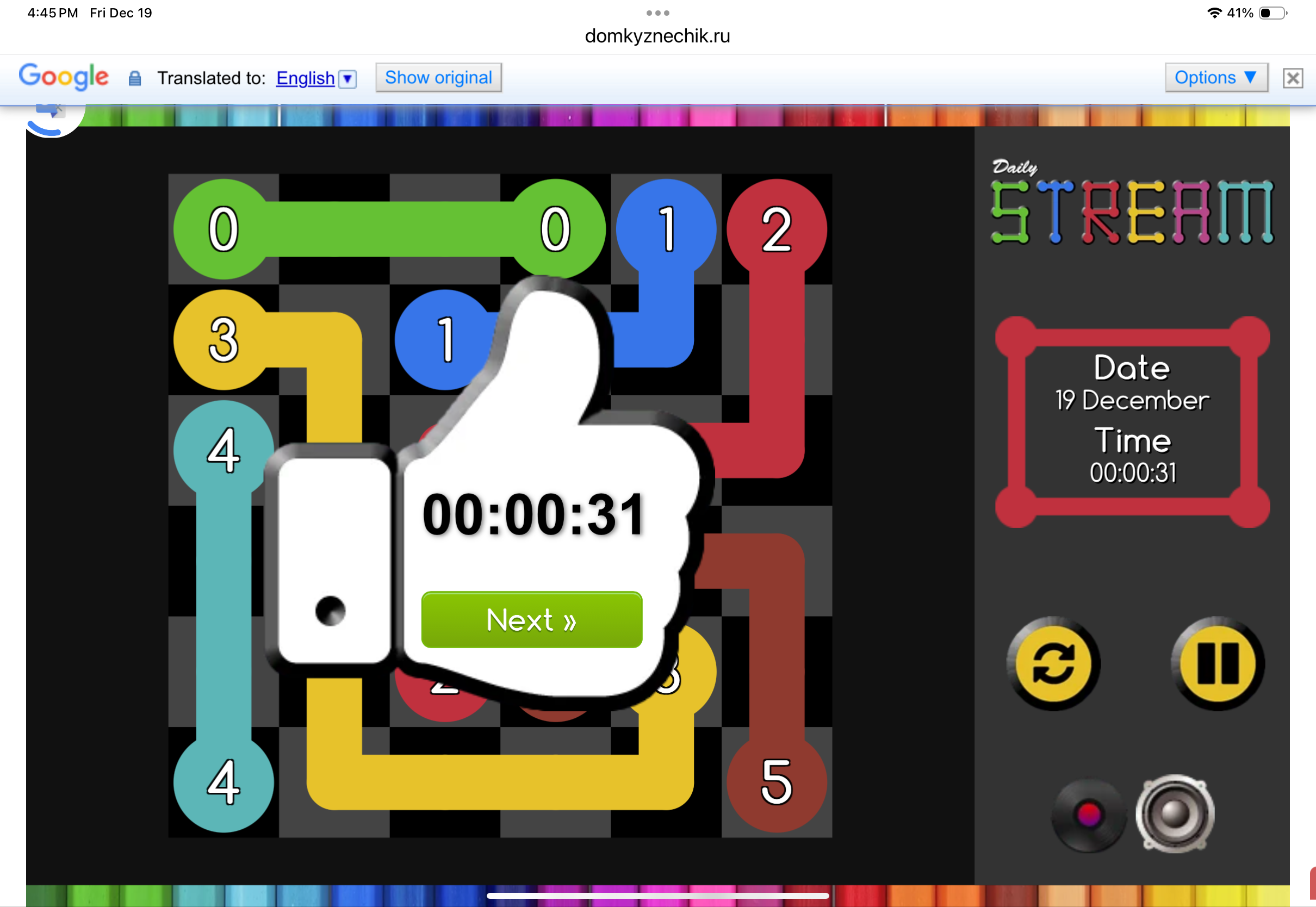Image resolution: width=1316 pixels, height=907 pixels.
Task: Click the domkyznechik.ru address bar
Action: click(657, 36)
